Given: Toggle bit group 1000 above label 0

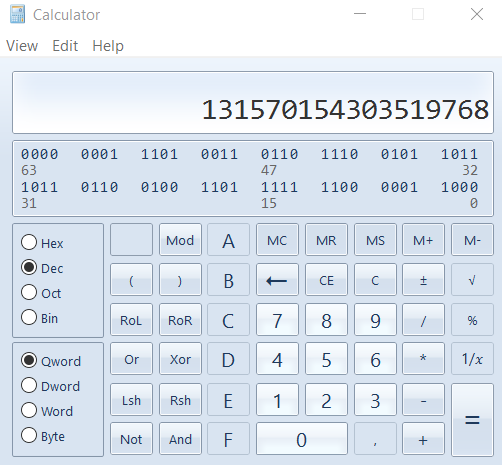Looking at the screenshot, I should tap(459, 187).
